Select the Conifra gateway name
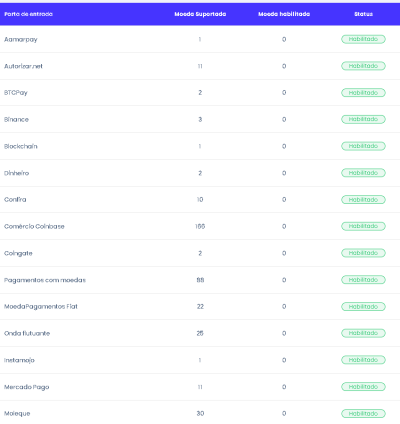The width and height of the screenshot is (400, 424). click(15, 199)
